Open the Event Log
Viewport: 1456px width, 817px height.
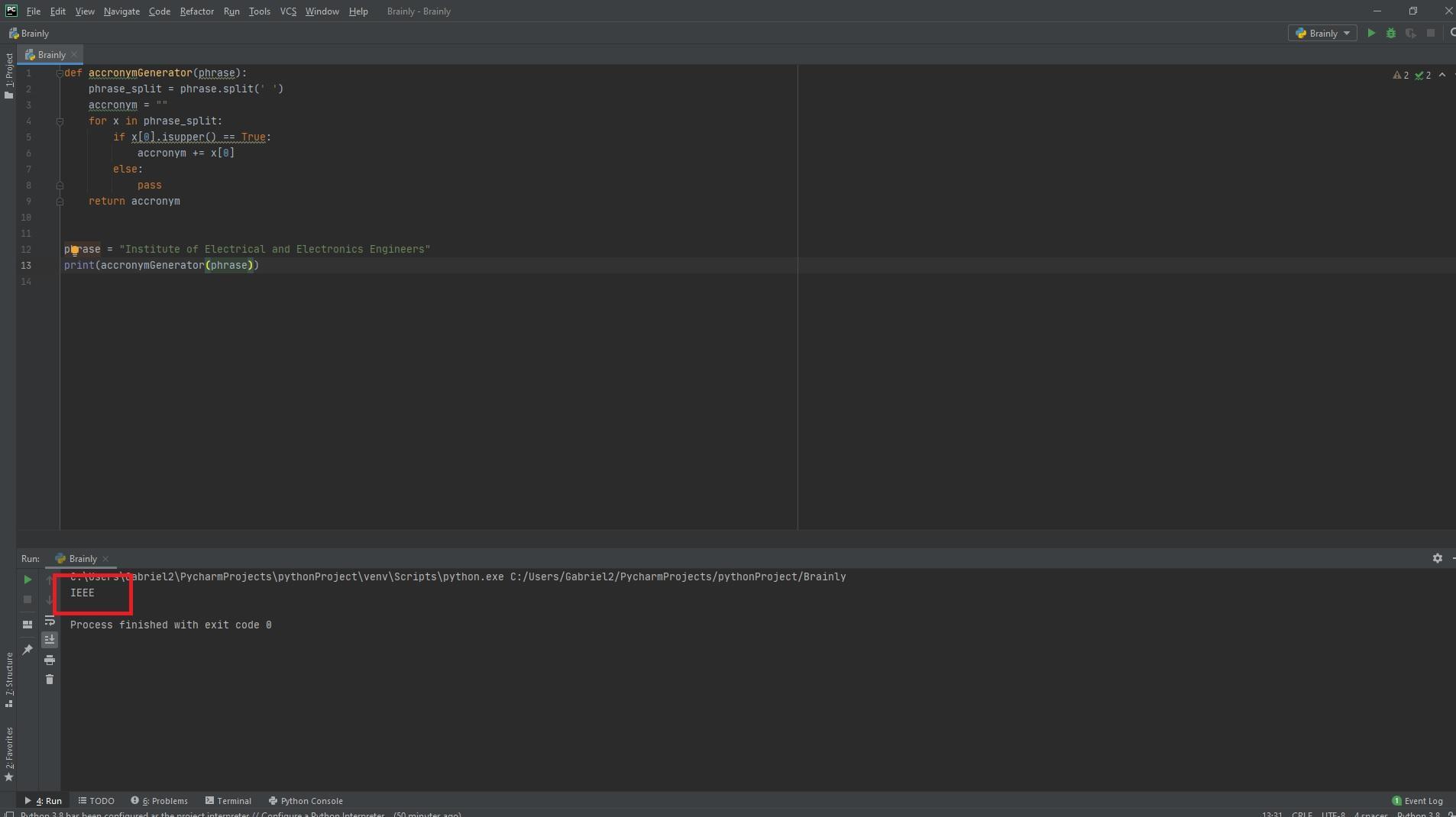click(1417, 801)
